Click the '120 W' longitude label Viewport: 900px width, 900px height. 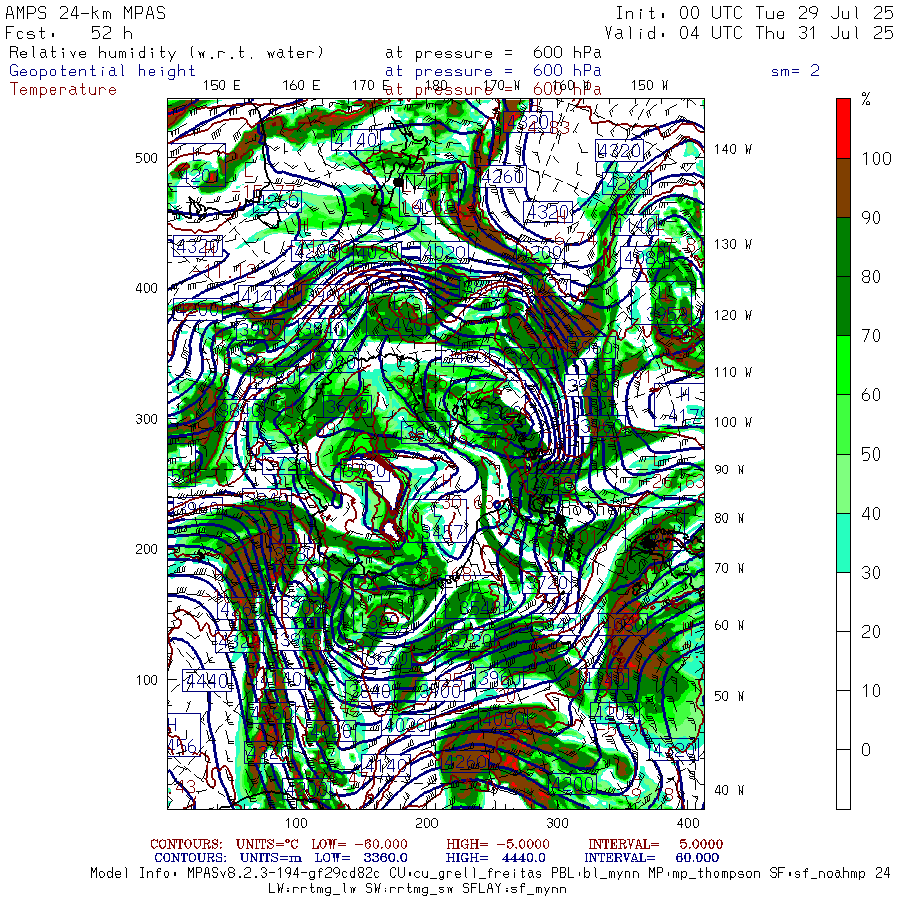point(732,316)
